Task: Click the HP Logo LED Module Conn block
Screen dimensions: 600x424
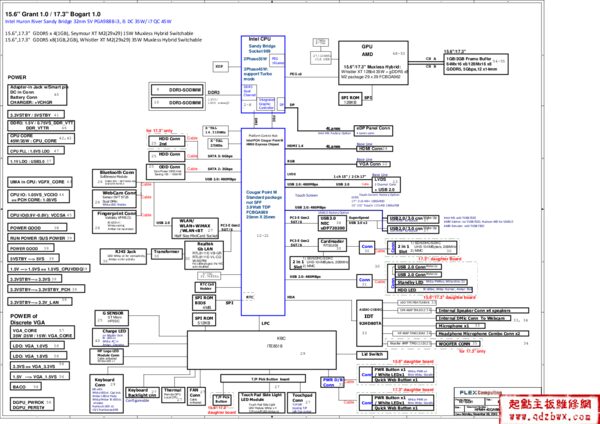Action: tap(107, 356)
